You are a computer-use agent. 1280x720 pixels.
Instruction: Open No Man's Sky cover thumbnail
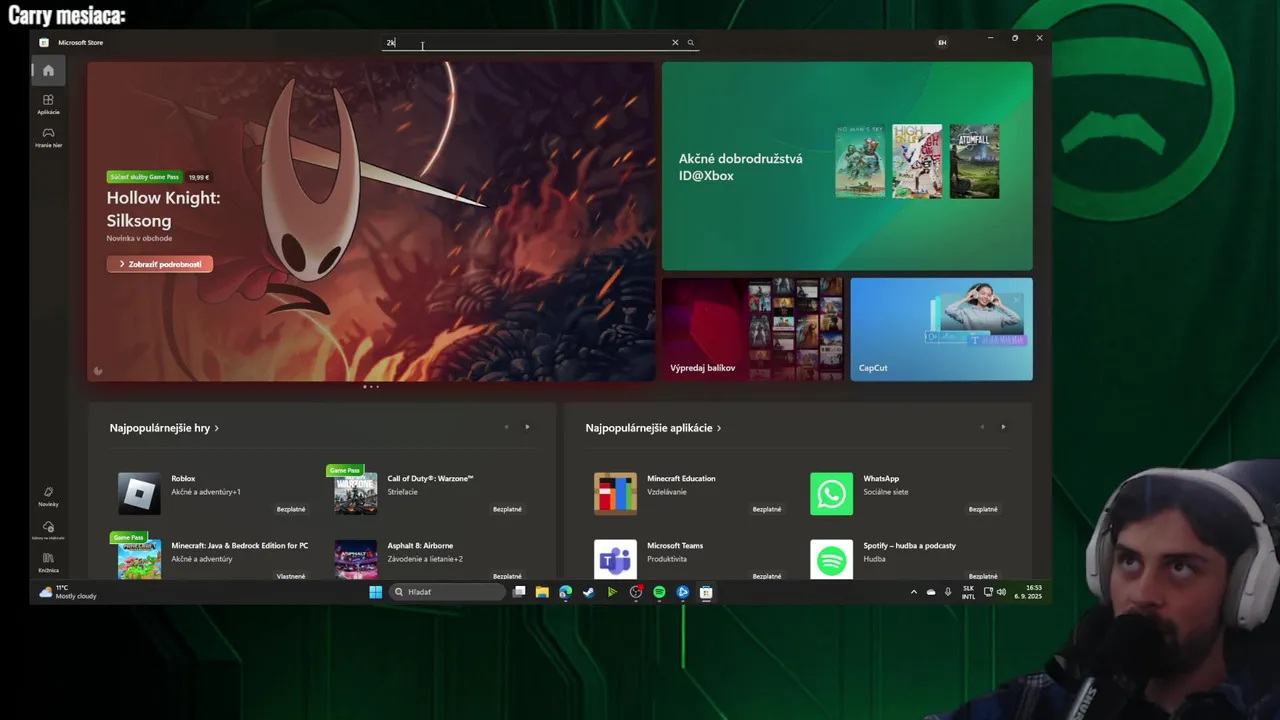[x=860, y=161]
